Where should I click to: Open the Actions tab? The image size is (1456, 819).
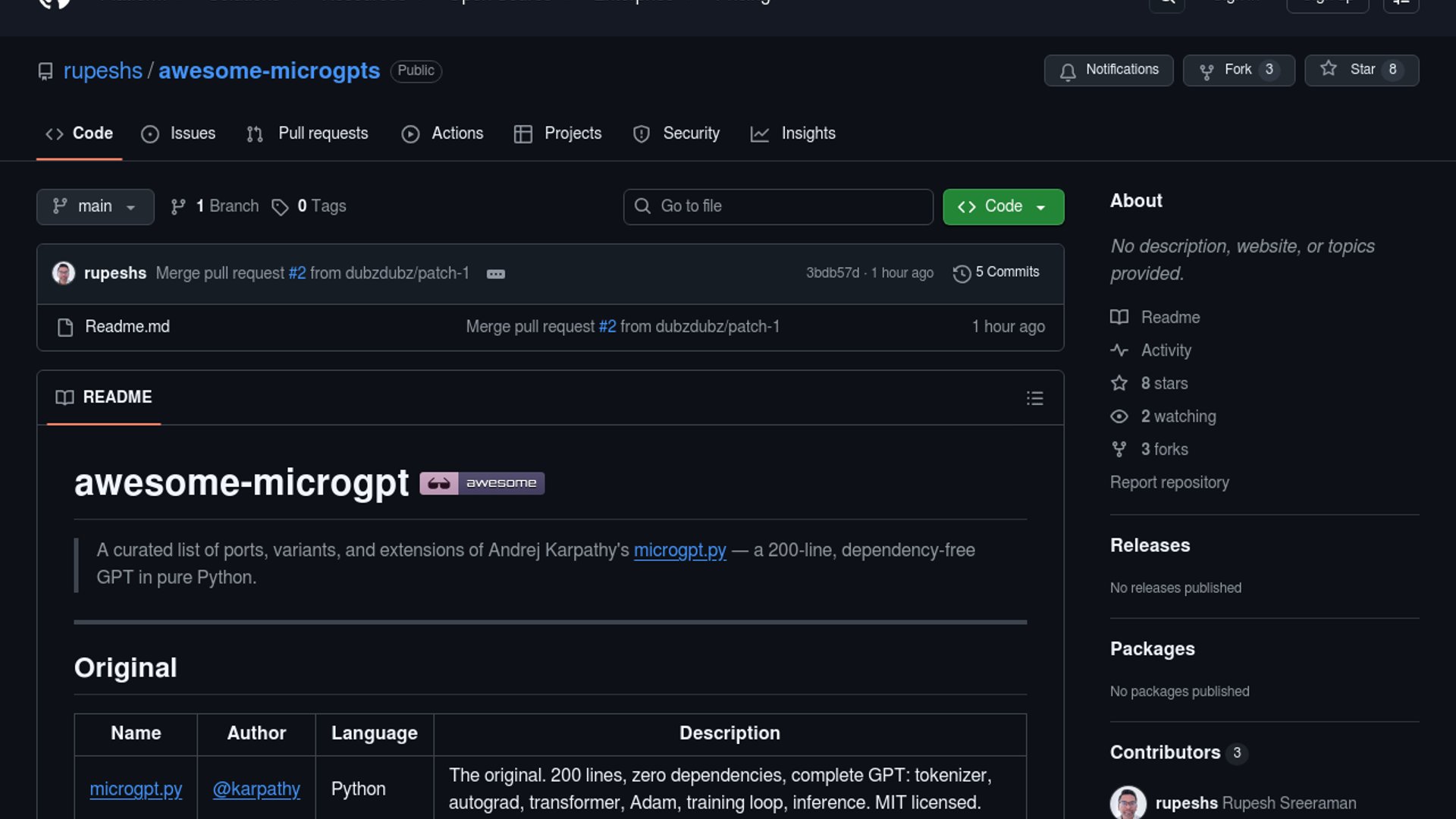click(x=443, y=133)
